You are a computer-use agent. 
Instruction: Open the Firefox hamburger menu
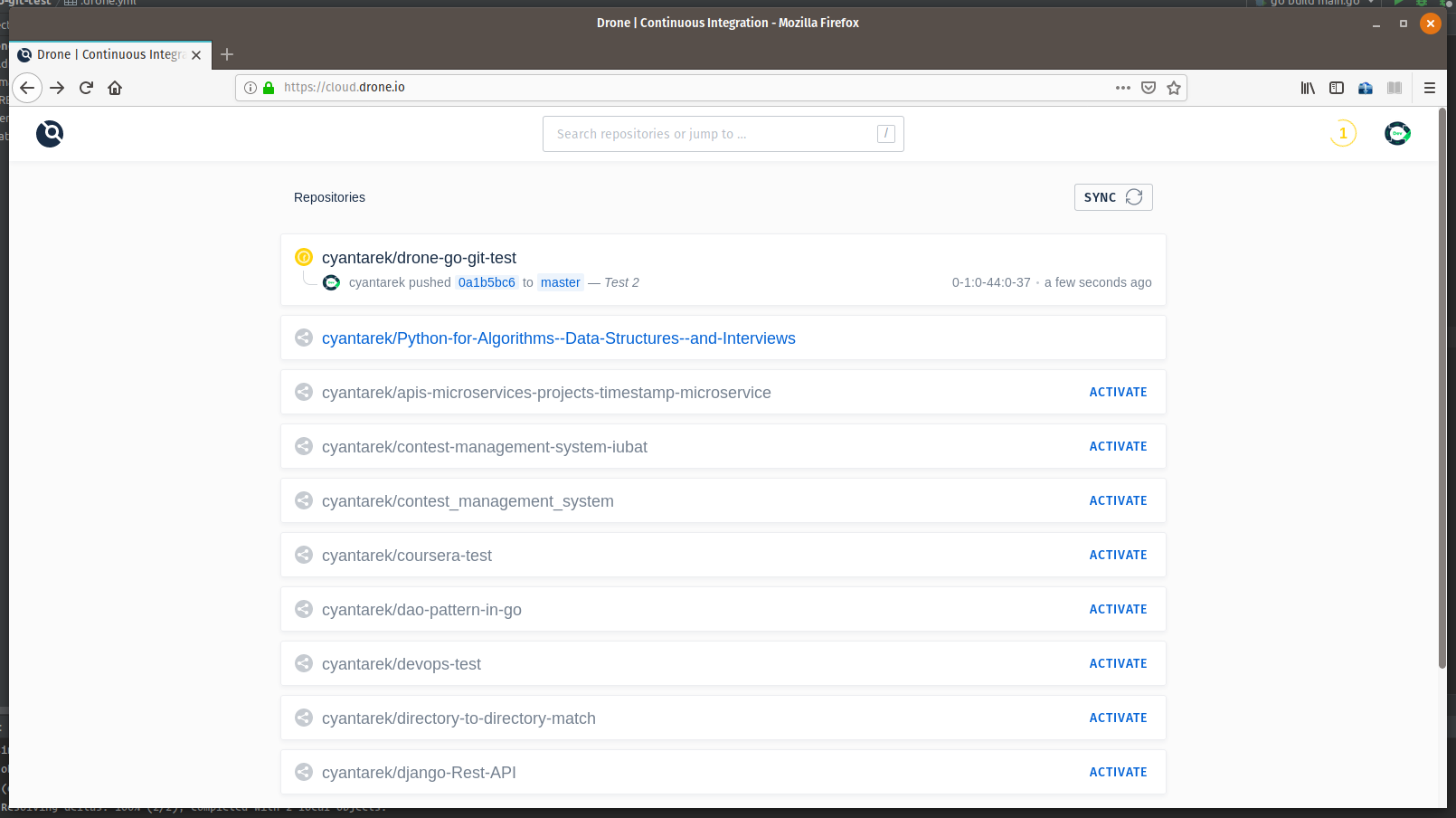tap(1430, 88)
